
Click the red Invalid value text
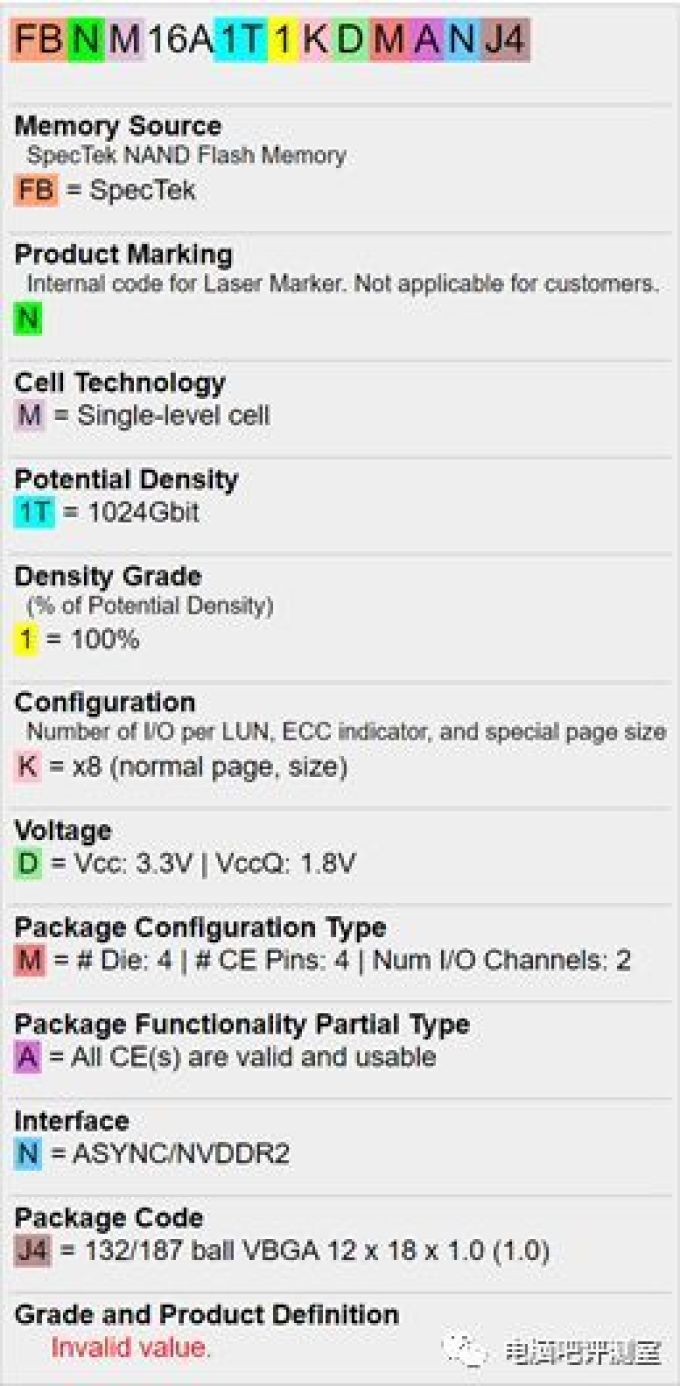131,1347
